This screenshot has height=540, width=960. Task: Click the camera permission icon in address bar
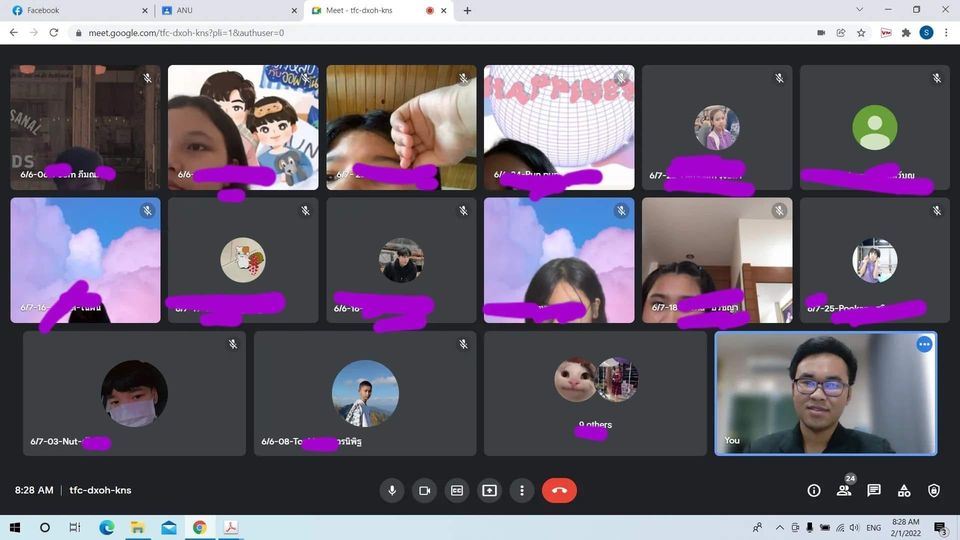pyautogui.click(x=821, y=32)
